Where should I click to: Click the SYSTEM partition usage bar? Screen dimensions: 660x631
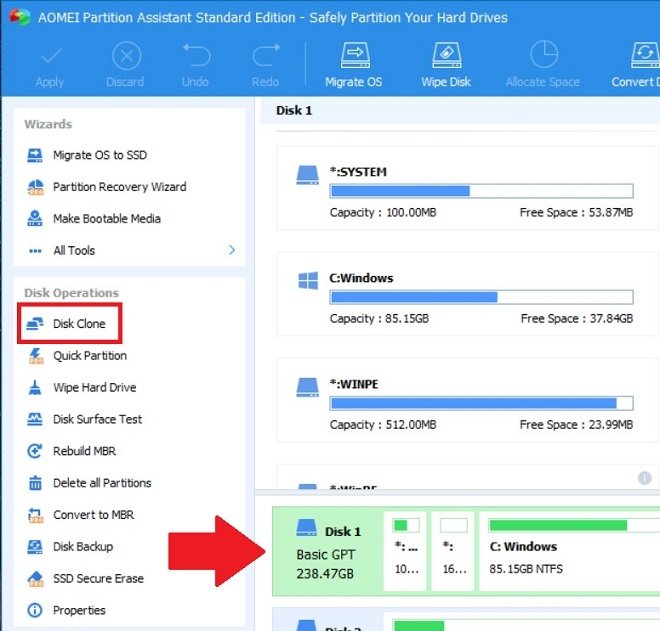[x=481, y=191]
